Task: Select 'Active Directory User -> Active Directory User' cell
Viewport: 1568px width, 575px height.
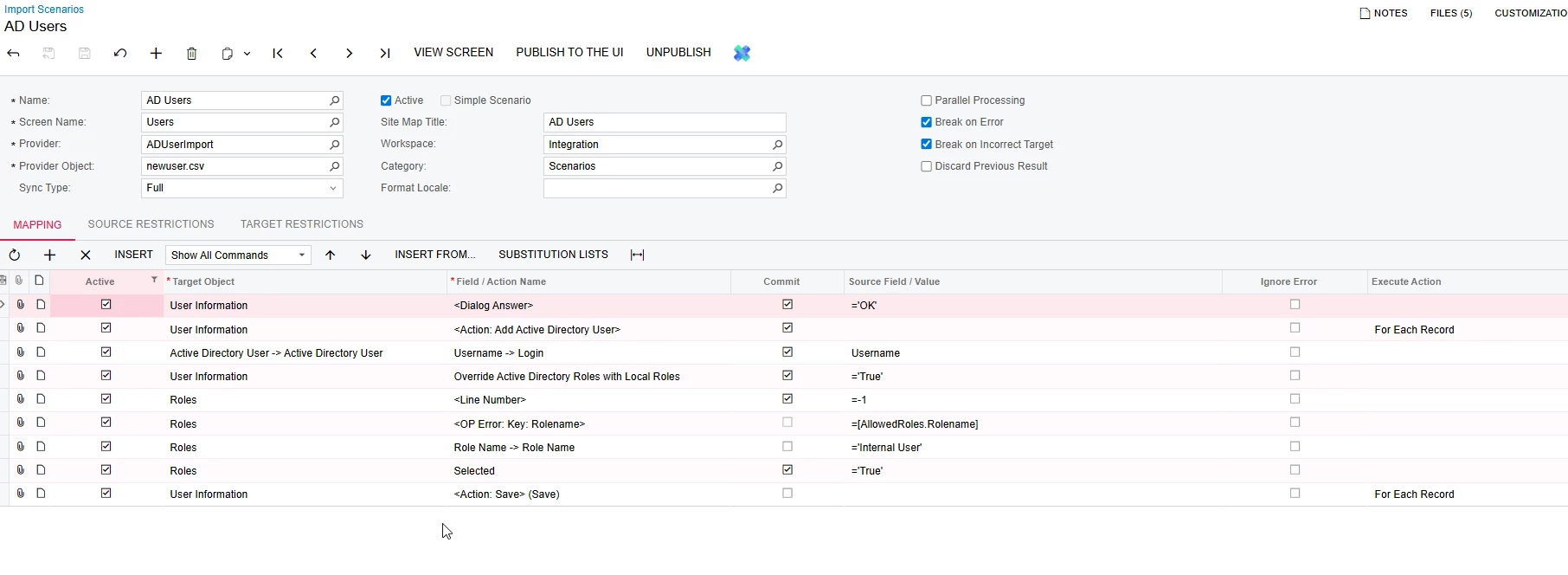Action: pyautogui.click(x=305, y=353)
